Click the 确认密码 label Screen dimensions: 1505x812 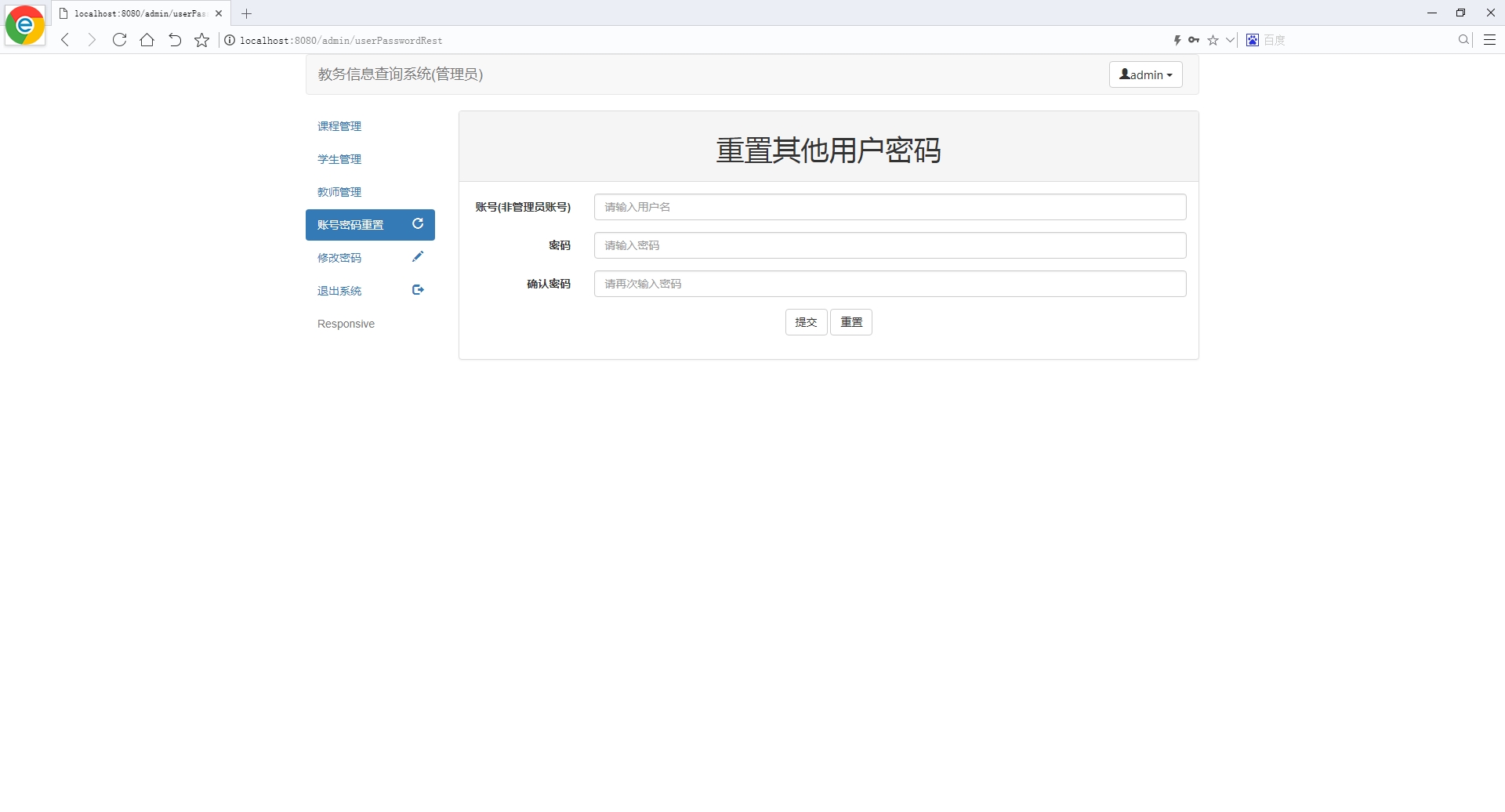tap(549, 284)
